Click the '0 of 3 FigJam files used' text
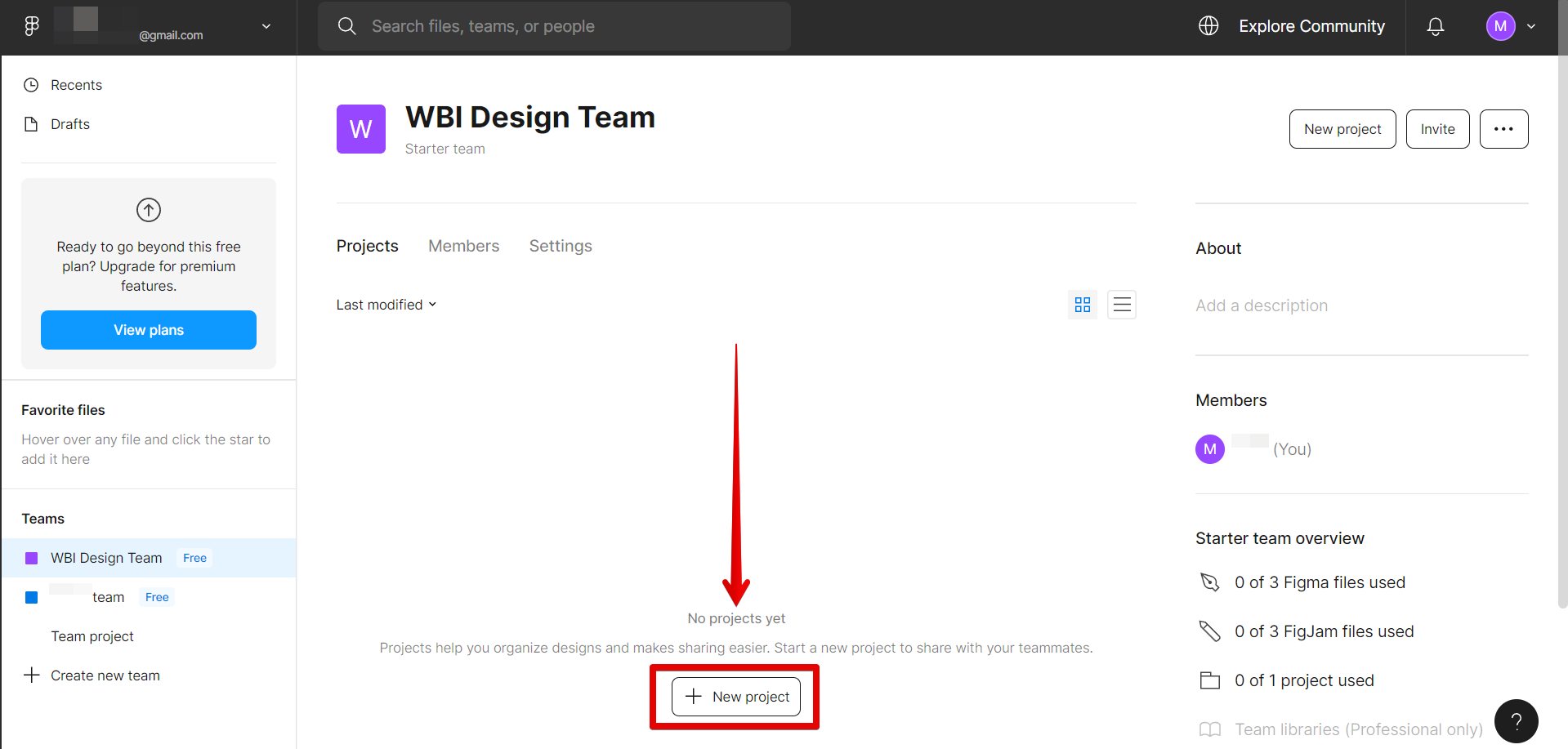 point(1325,631)
